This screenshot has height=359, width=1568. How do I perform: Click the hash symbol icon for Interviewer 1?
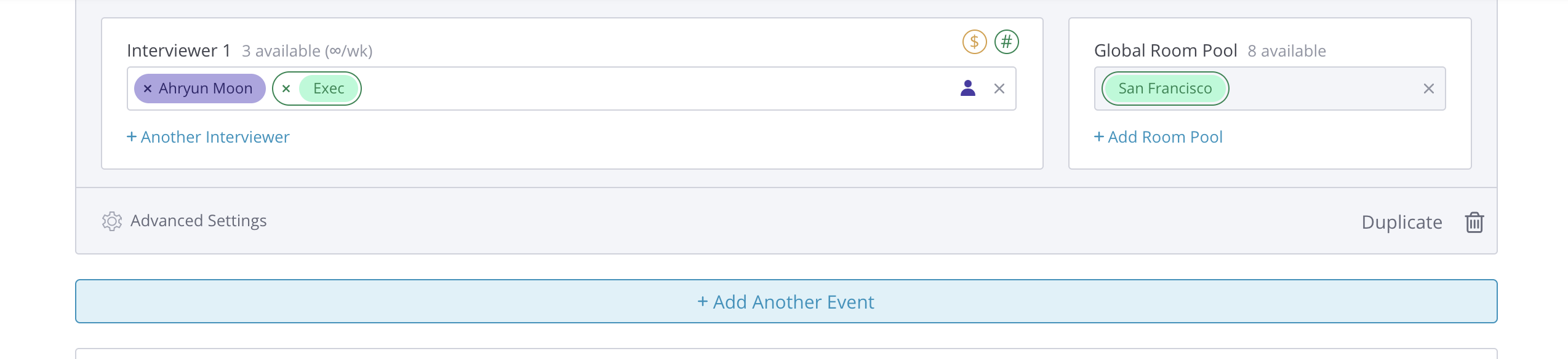tap(1007, 42)
